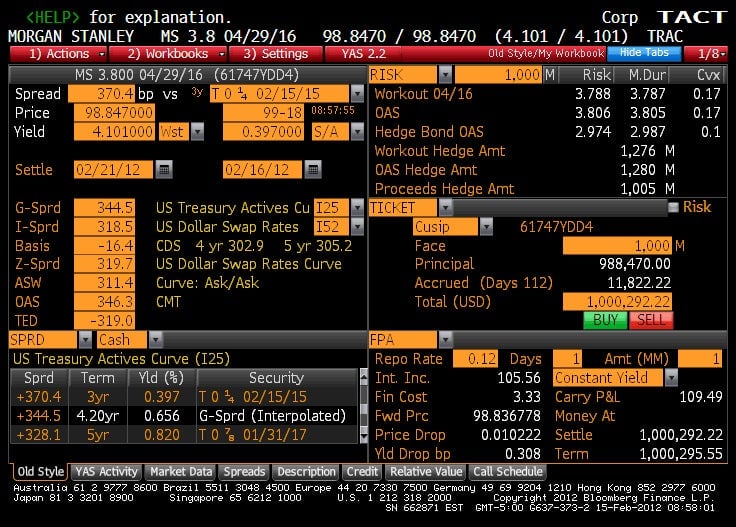
Task: Click the Repo Rate field 0.12
Action: pos(475,359)
